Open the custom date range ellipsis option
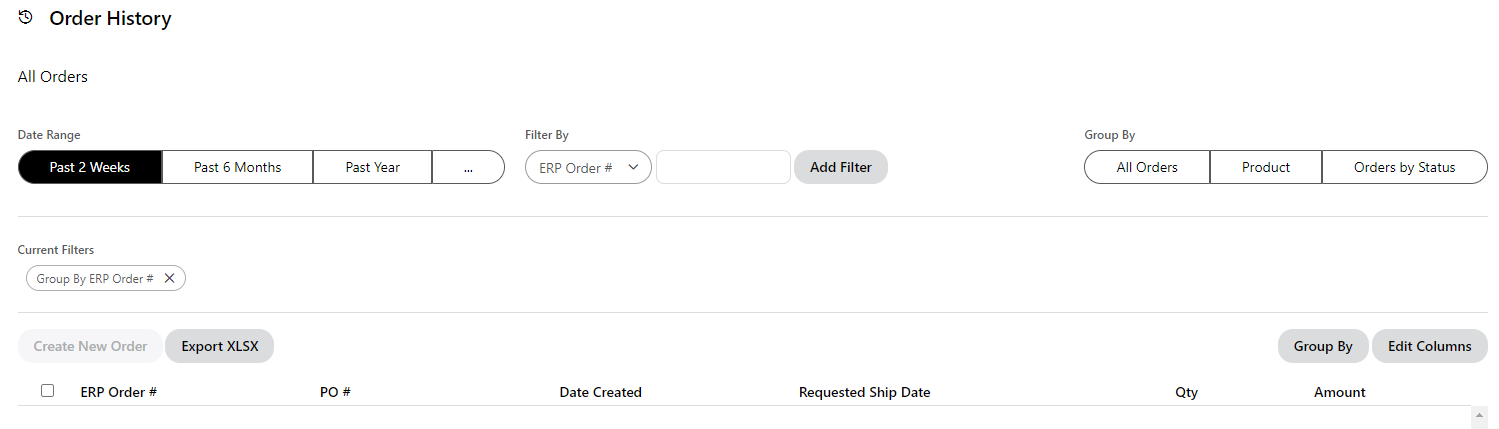 468,168
